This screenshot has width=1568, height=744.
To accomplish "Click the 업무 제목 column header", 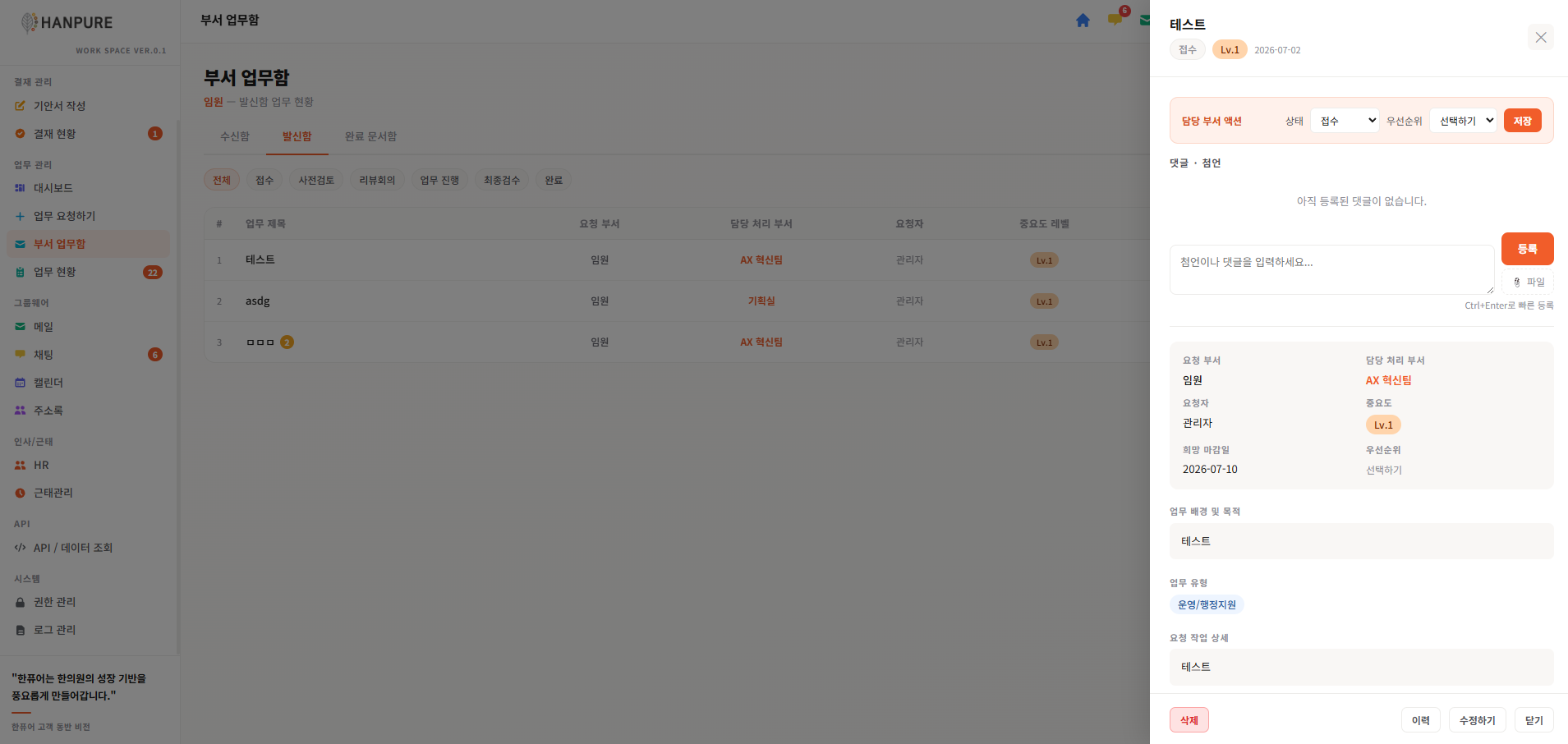I will click(x=265, y=223).
